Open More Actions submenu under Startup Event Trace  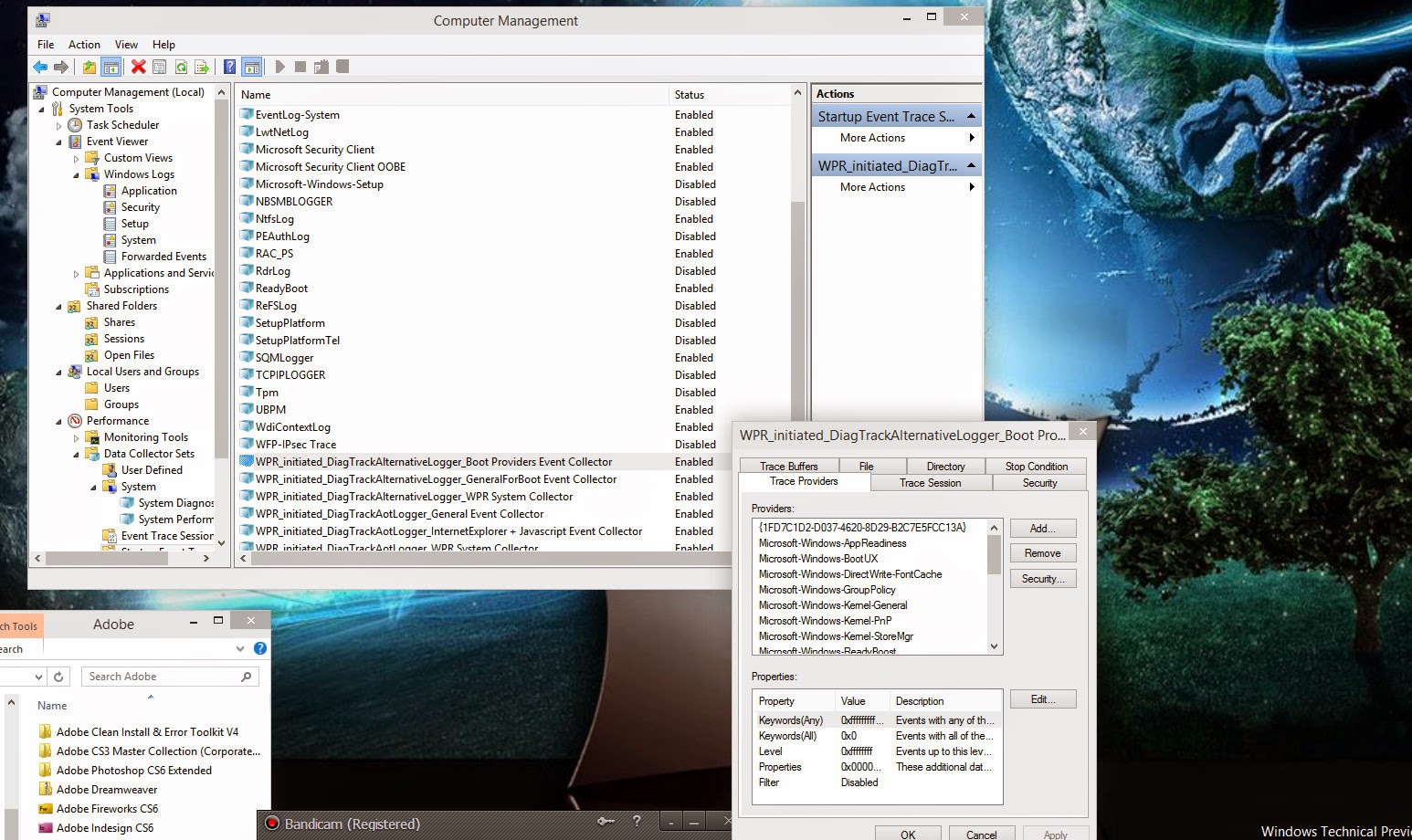click(x=897, y=138)
